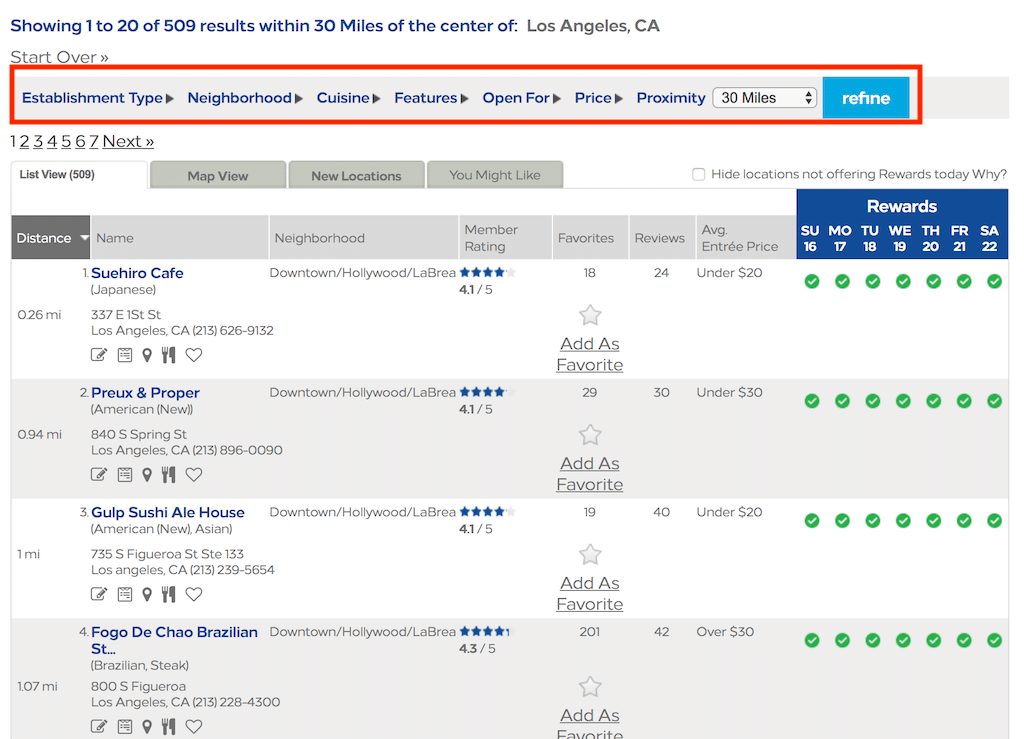Expand the Features filter

(x=431, y=98)
